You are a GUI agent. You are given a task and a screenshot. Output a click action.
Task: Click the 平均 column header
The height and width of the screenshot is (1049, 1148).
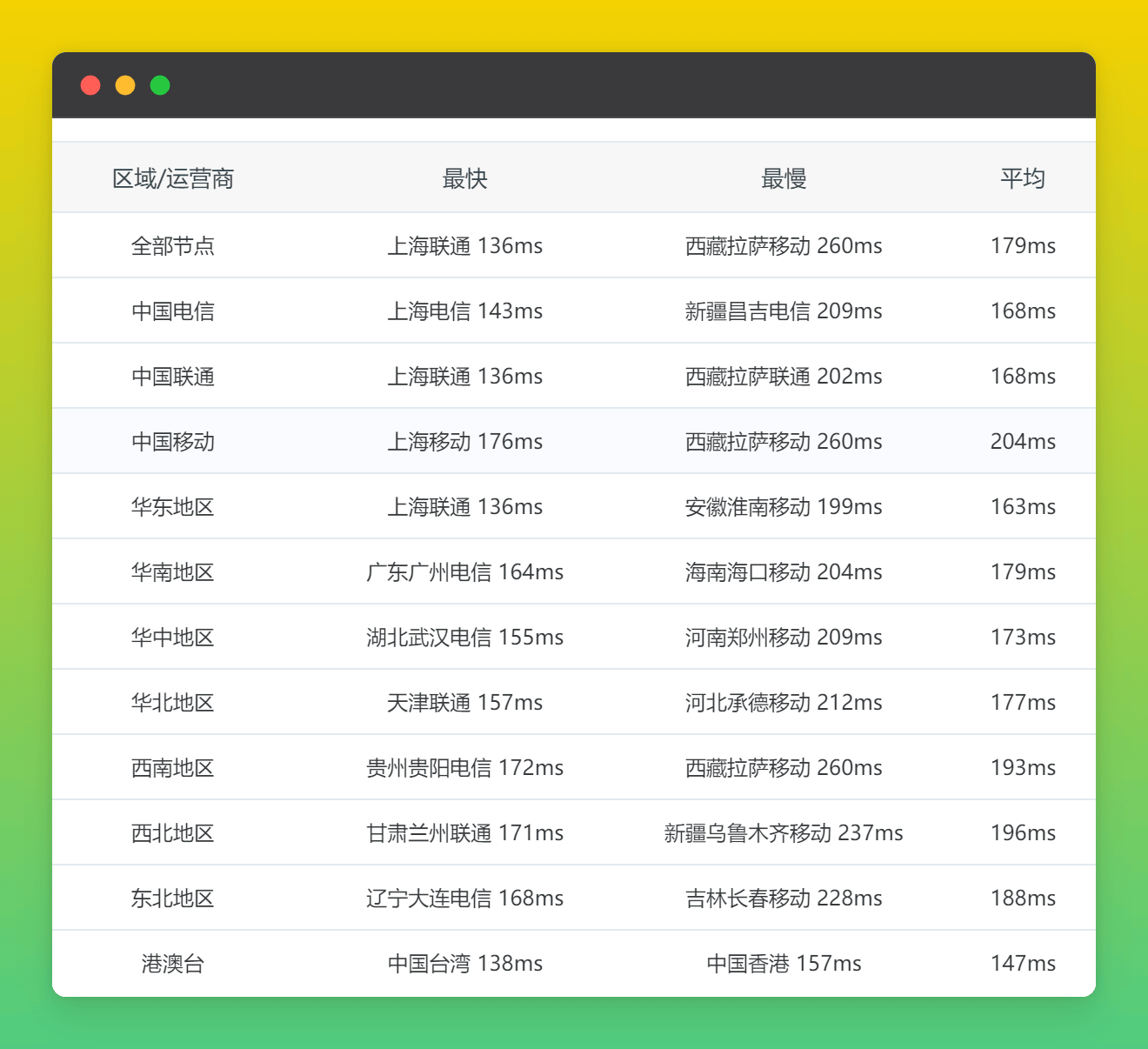[x=1023, y=178]
